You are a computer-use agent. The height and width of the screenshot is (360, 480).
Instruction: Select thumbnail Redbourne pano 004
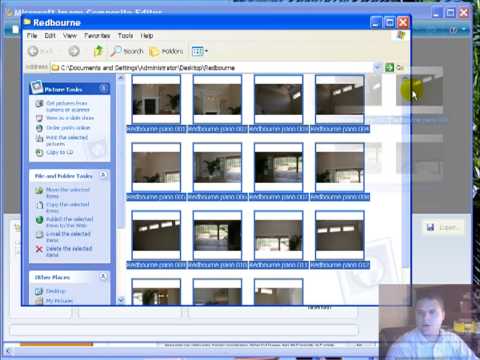click(x=340, y=99)
